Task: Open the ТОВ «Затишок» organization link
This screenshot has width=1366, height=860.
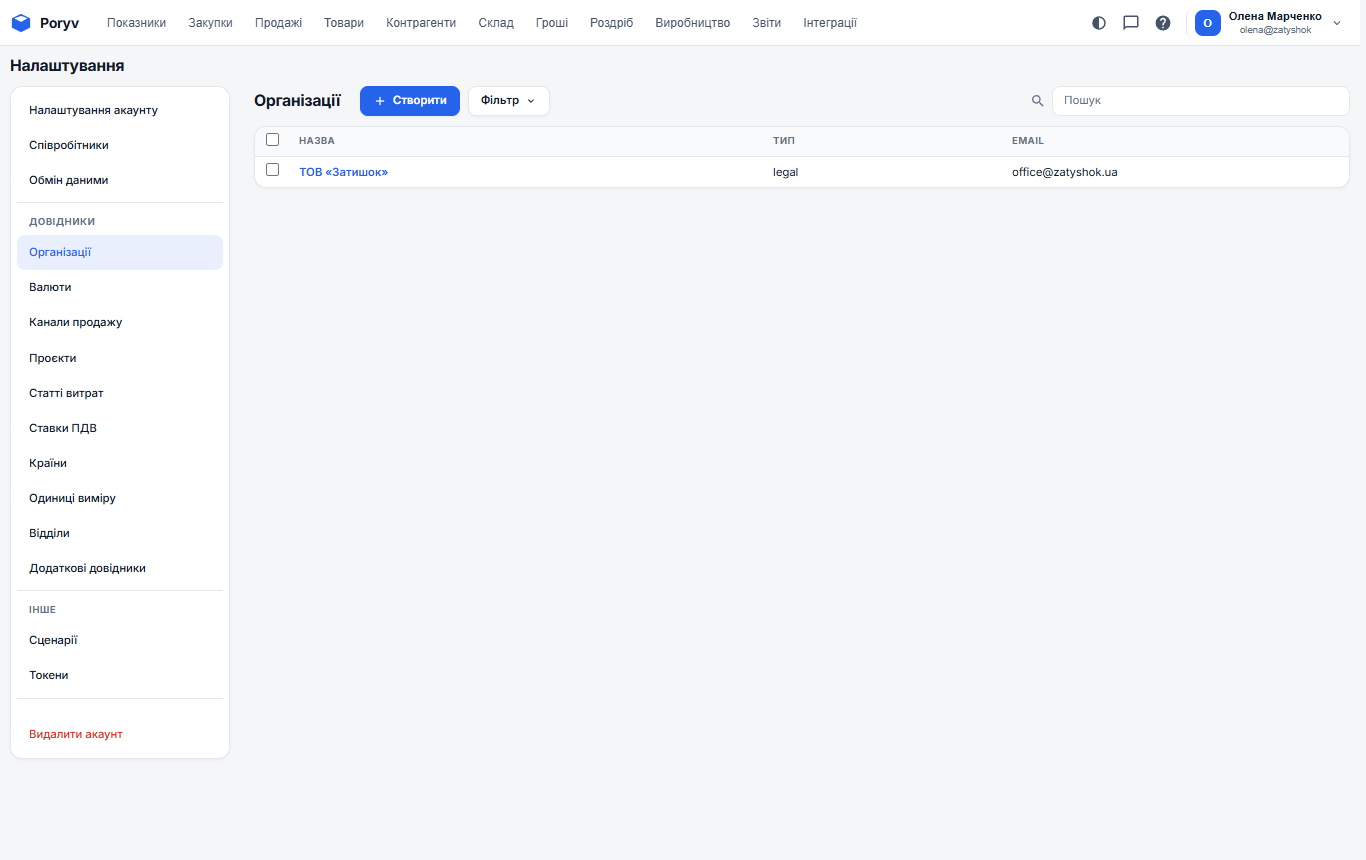Action: click(343, 172)
